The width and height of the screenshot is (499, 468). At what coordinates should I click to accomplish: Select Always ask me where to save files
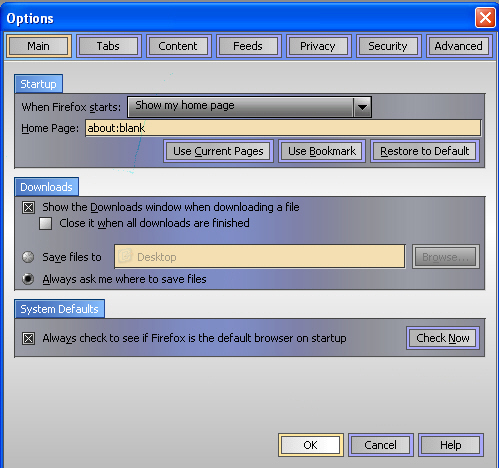coord(28,279)
